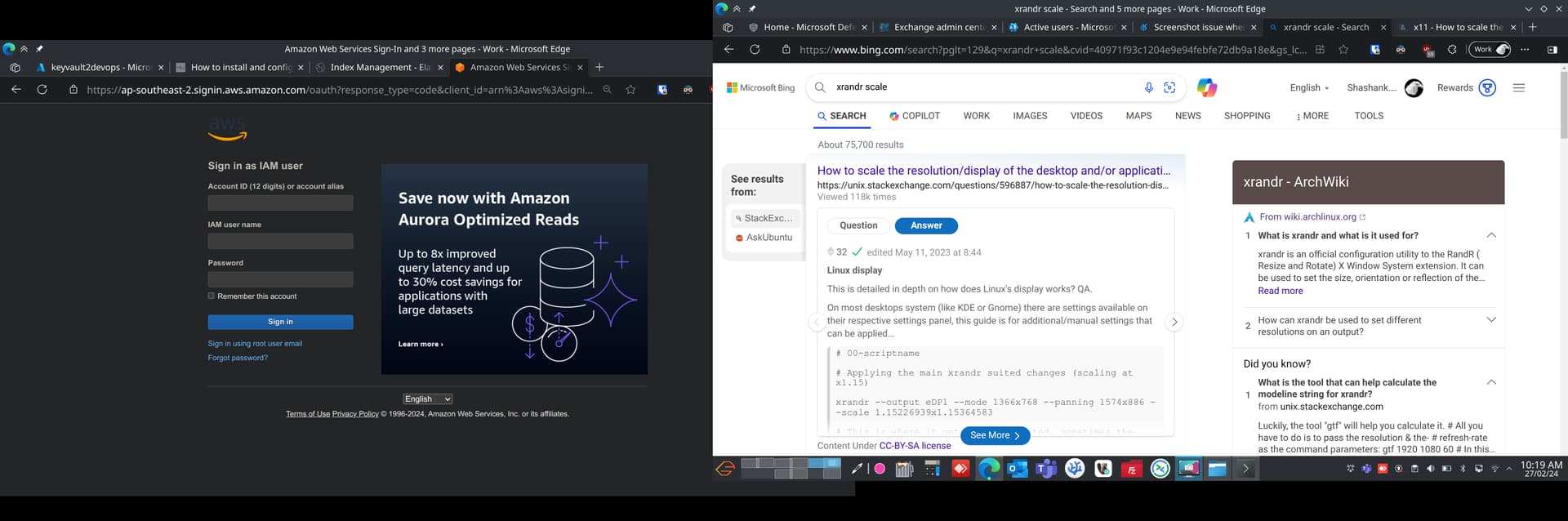
Task: Open zoom magnifier in AWS window address bar
Action: click(607, 89)
